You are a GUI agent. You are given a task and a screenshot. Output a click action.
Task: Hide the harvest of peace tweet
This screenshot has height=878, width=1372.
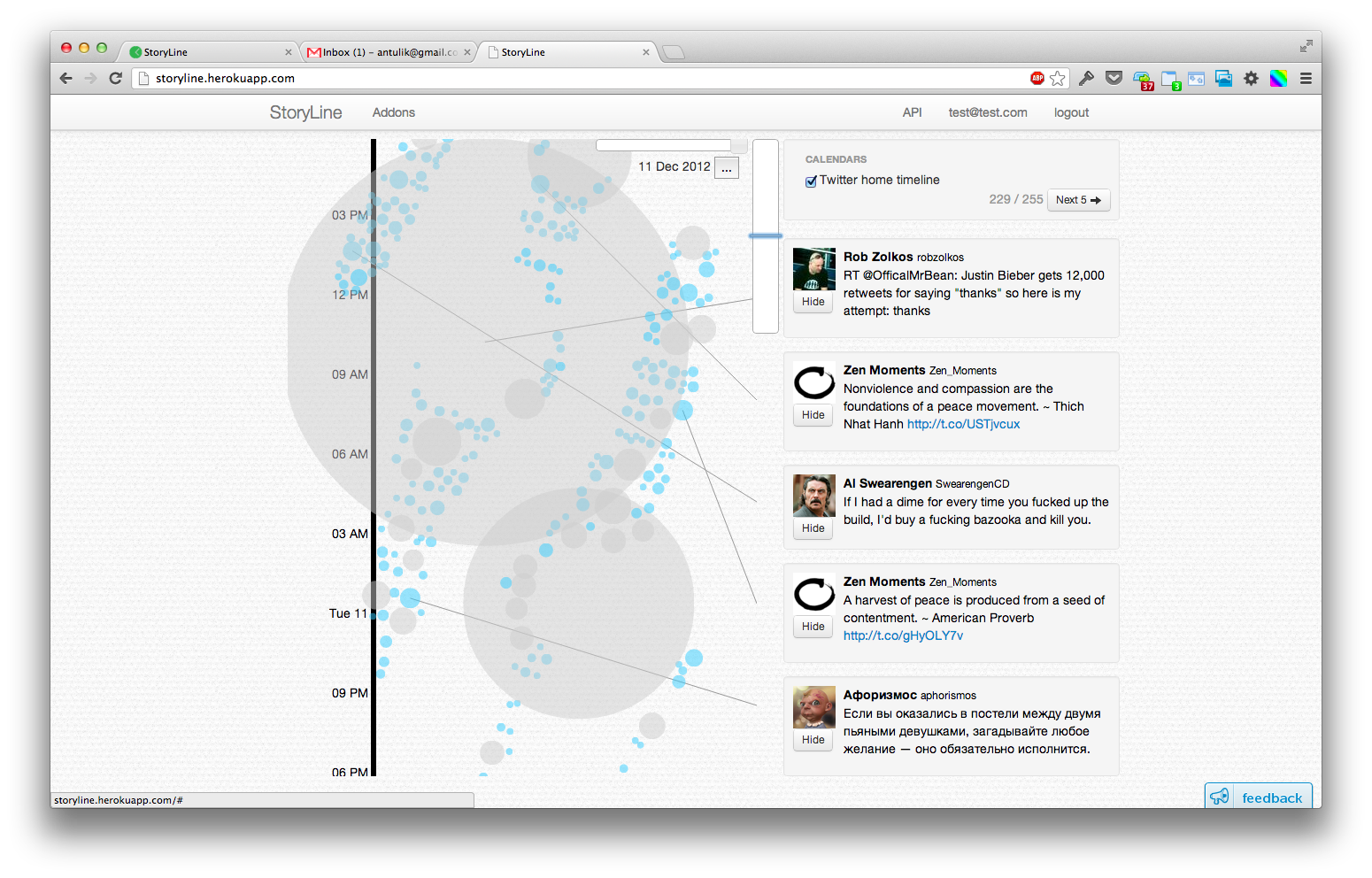click(813, 627)
